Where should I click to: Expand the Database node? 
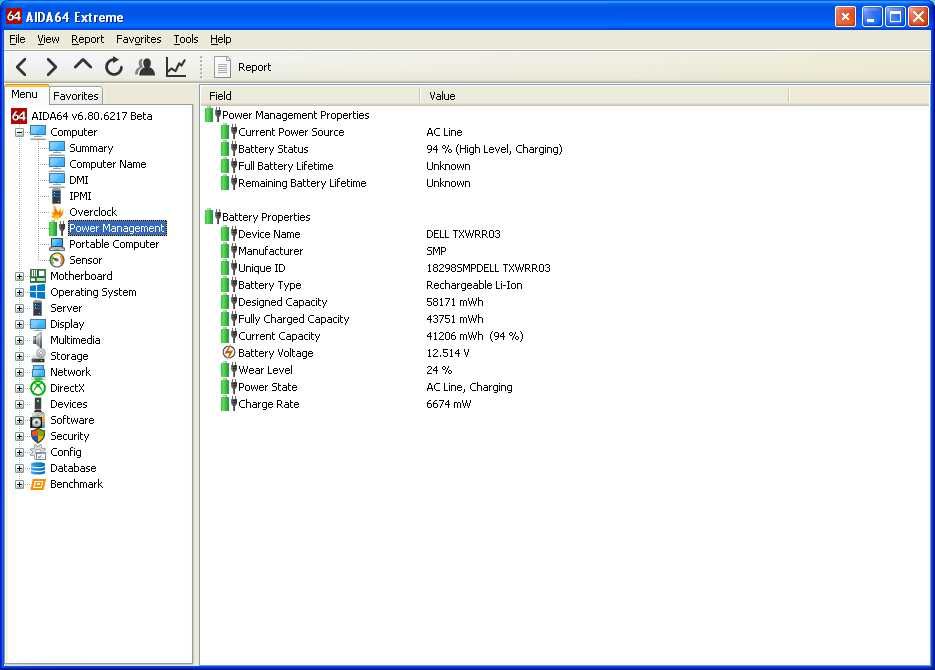[x=20, y=469]
